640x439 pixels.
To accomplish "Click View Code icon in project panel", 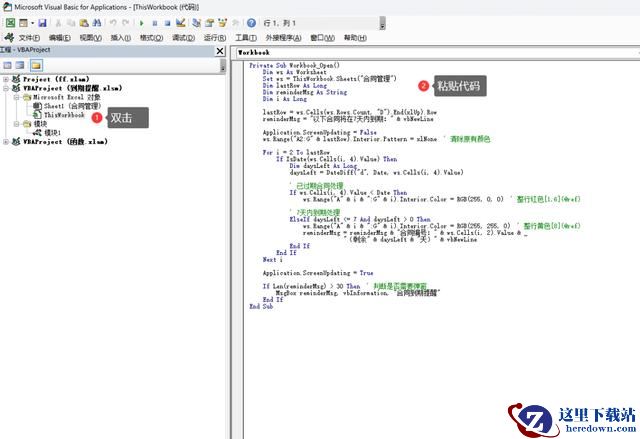I will coord(7,65).
